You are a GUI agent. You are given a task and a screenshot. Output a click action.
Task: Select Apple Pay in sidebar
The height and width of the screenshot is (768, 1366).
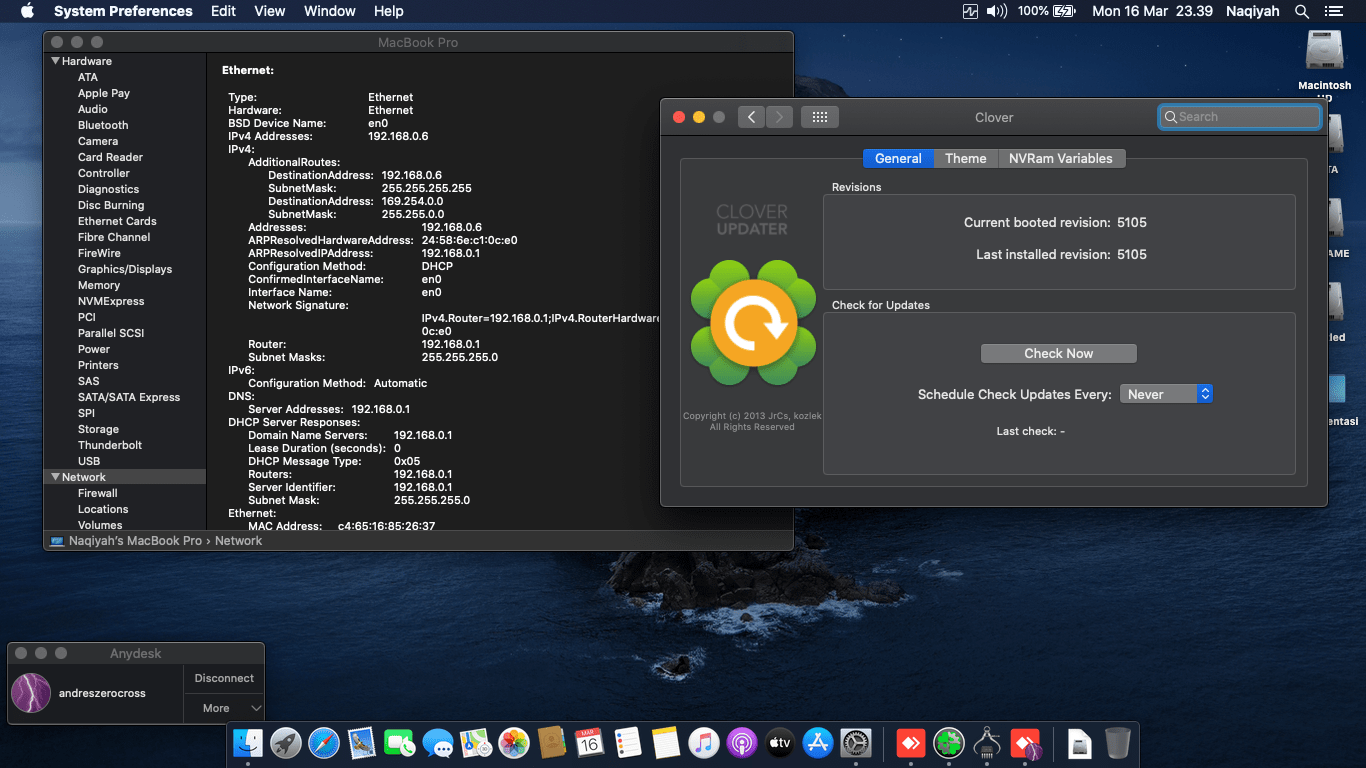[104, 93]
